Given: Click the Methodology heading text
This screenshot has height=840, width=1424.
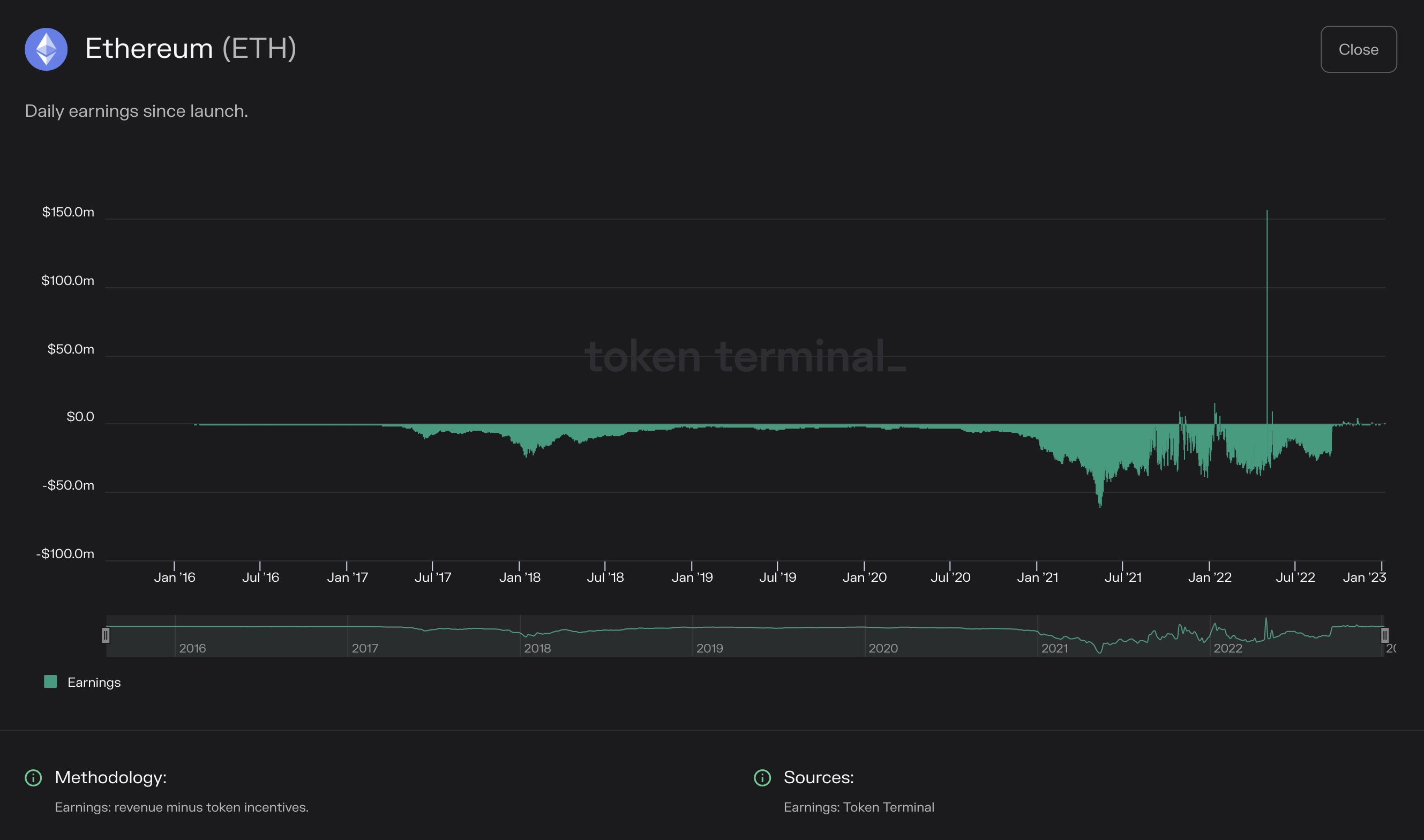Looking at the screenshot, I should click(x=110, y=777).
